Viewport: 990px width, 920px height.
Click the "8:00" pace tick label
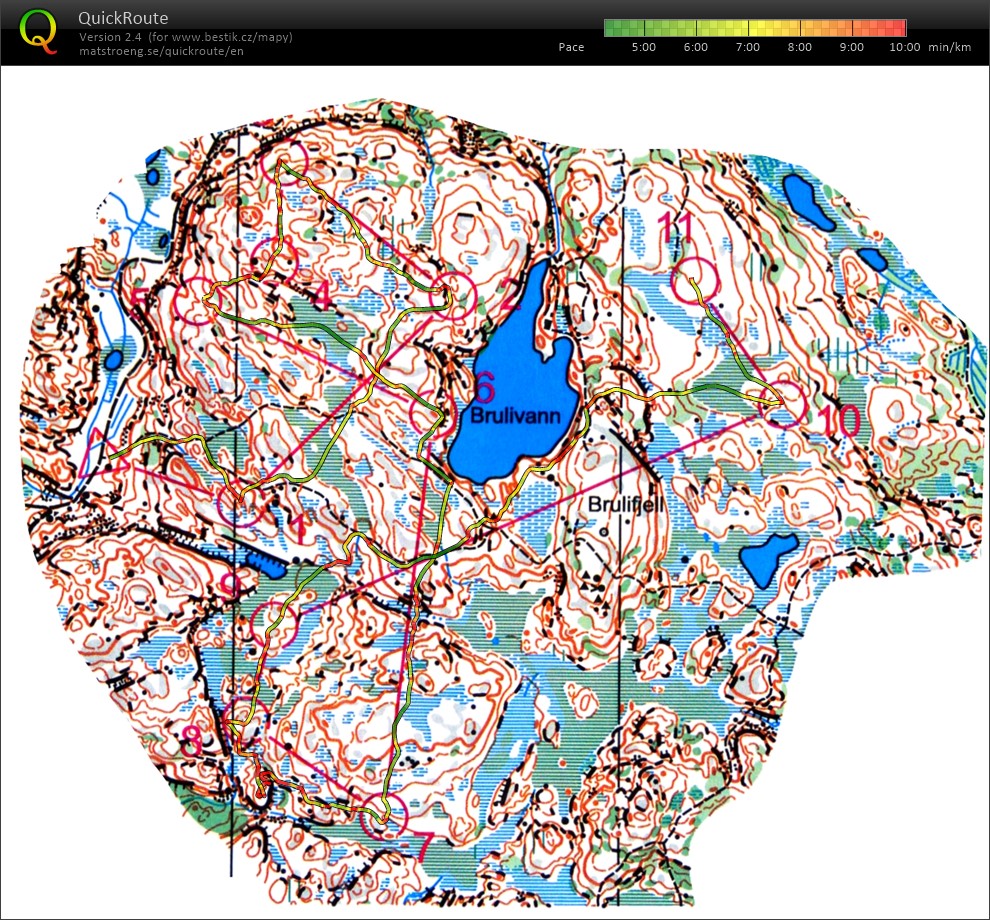coord(799,47)
